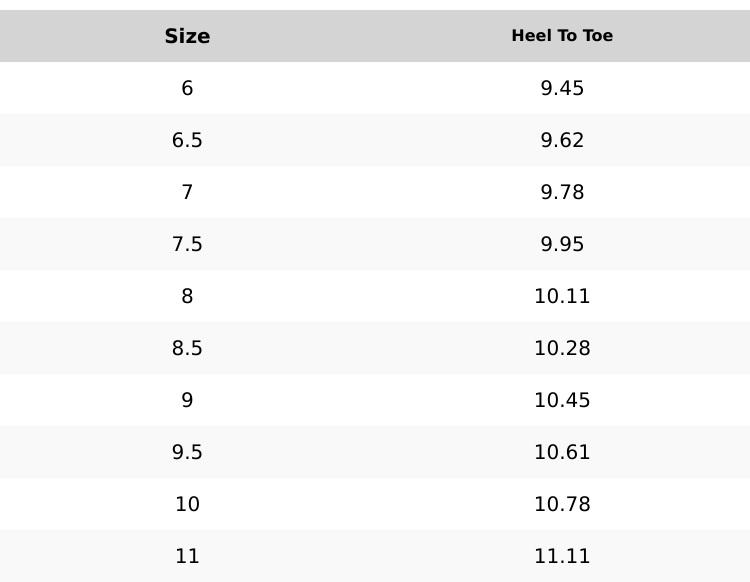750x582 pixels.
Task: Select the size 7.5 cell
Action: point(187,244)
